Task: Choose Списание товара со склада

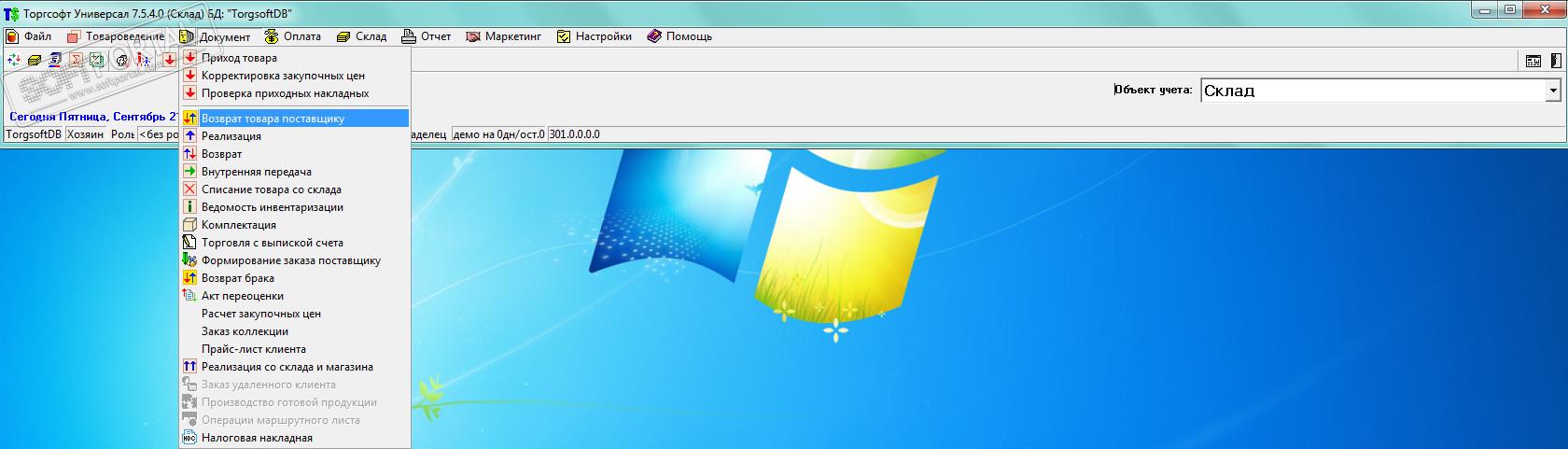Action: coord(295,189)
